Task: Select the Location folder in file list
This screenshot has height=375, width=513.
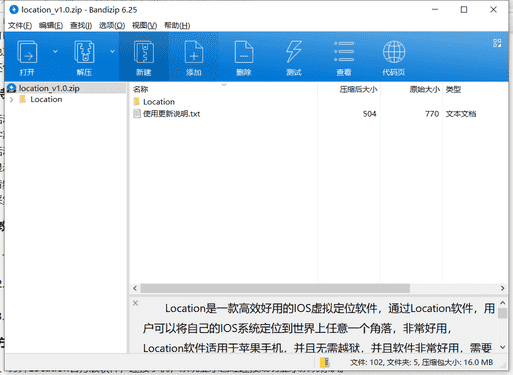Action: 159,102
